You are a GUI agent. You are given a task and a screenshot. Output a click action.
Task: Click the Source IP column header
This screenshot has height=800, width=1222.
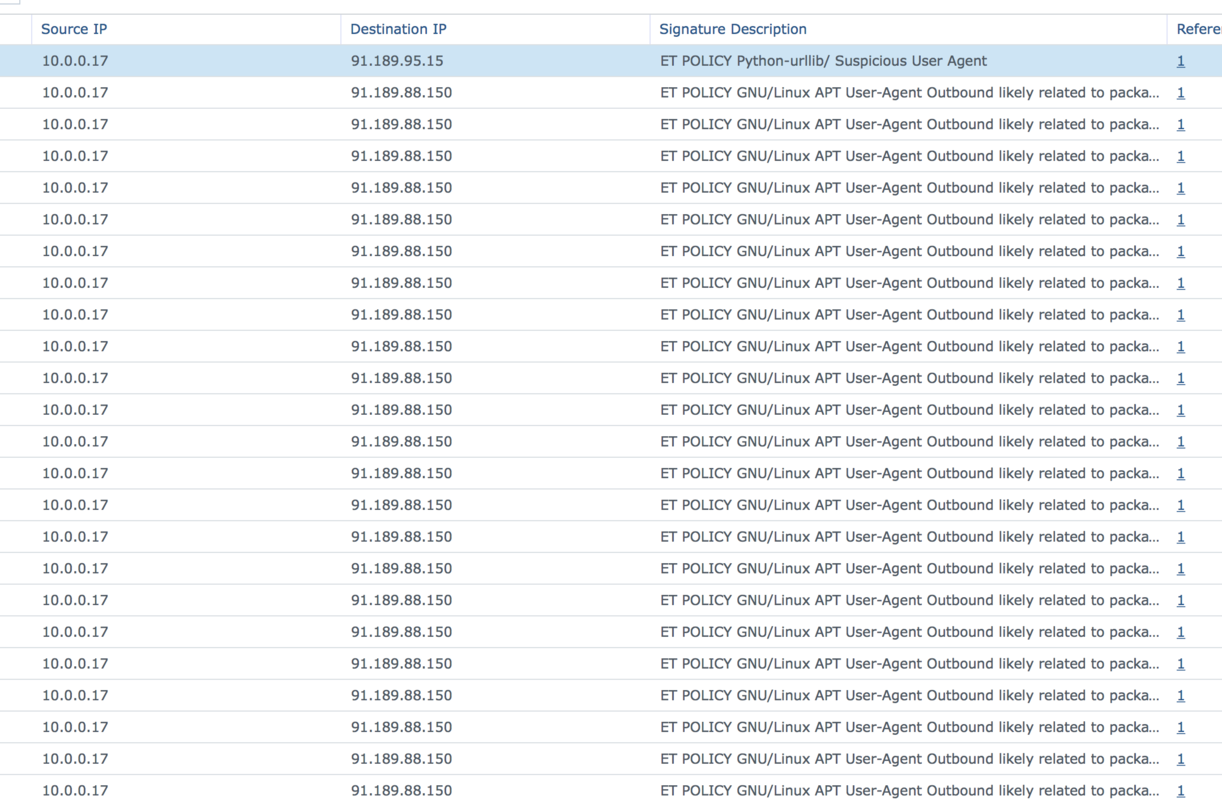click(x=74, y=29)
